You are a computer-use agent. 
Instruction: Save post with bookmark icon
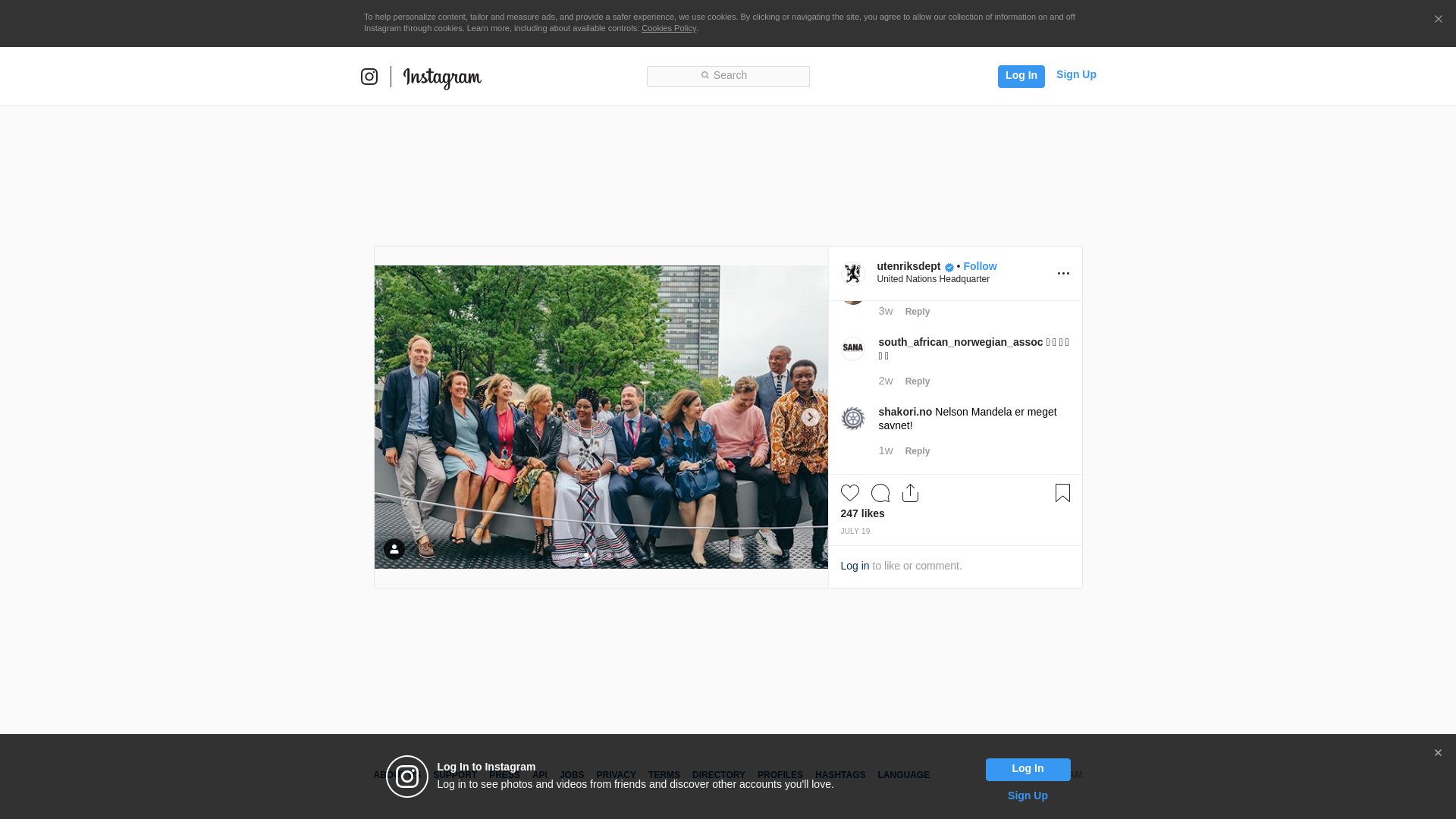point(1062,493)
